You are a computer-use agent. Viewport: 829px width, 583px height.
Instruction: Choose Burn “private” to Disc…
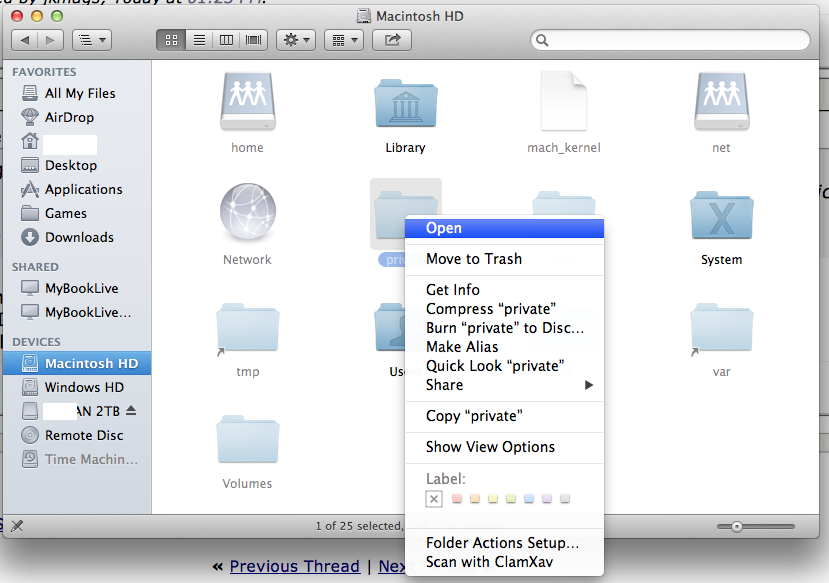[504, 328]
